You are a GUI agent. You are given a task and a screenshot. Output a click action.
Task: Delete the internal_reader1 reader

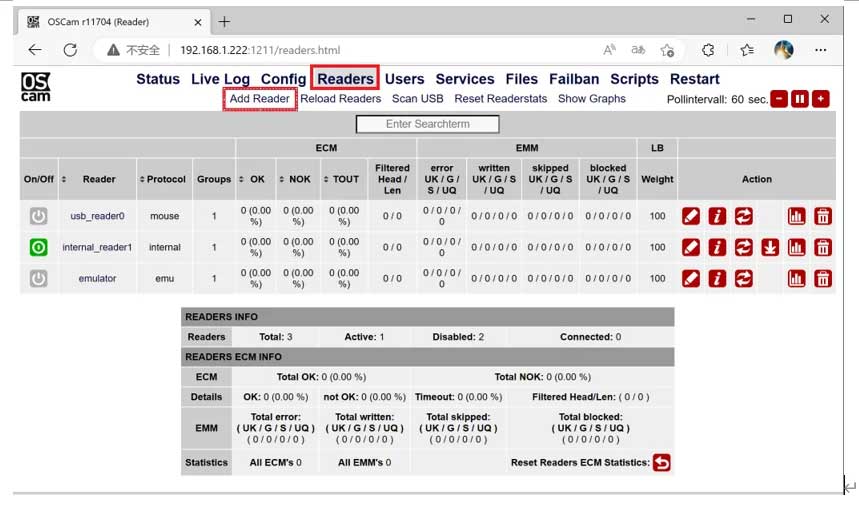point(823,248)
